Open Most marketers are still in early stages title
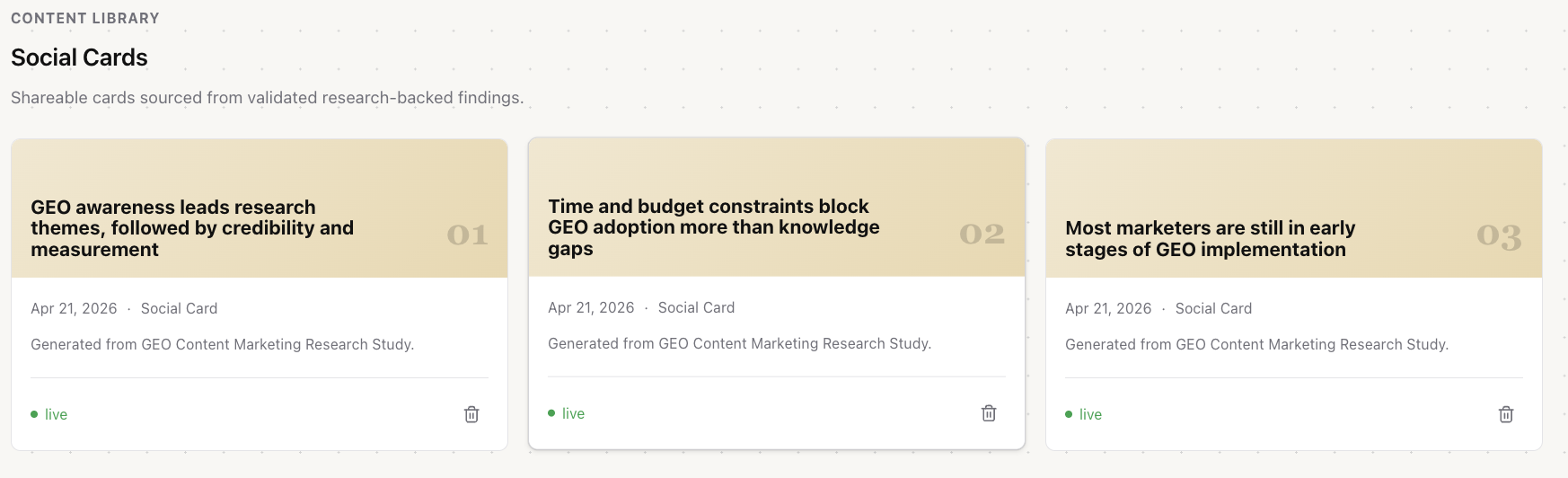 (x=1210, y=239)
